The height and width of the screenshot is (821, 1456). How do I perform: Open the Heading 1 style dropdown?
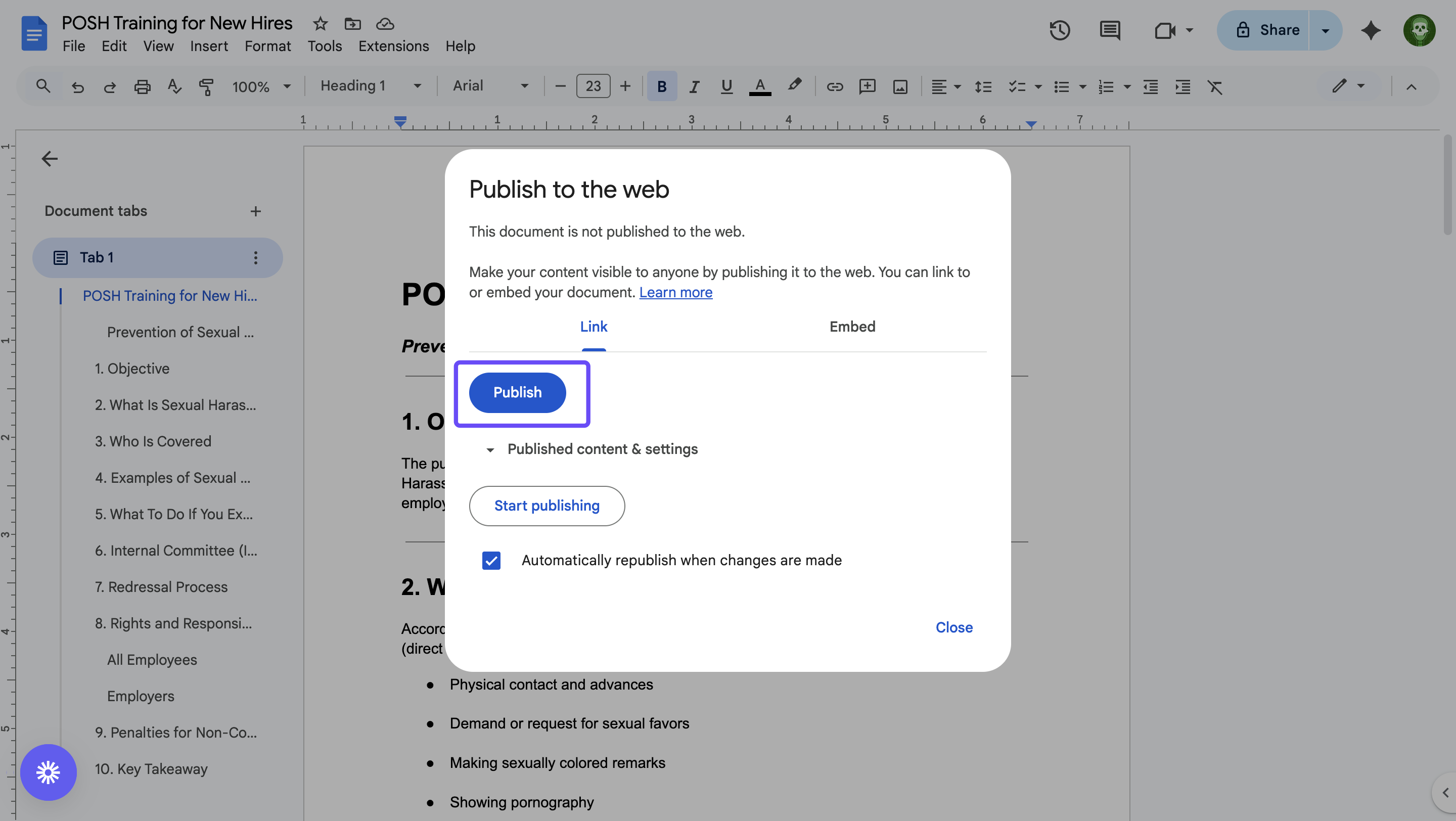[370, 86]
